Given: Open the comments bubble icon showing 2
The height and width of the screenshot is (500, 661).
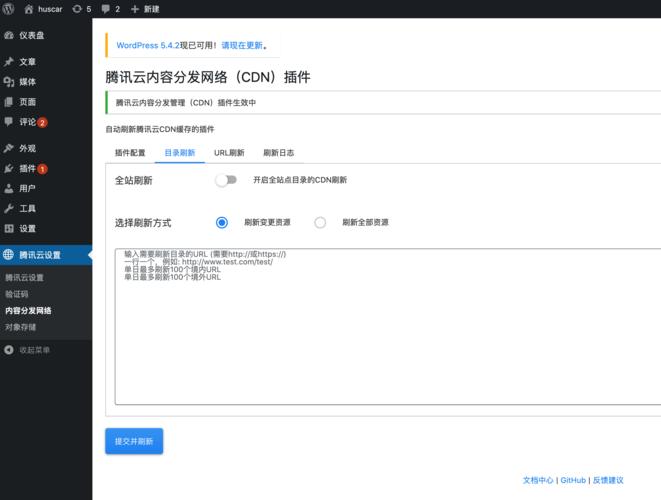Looking at the screenshot, I should (x=105, y=9).
